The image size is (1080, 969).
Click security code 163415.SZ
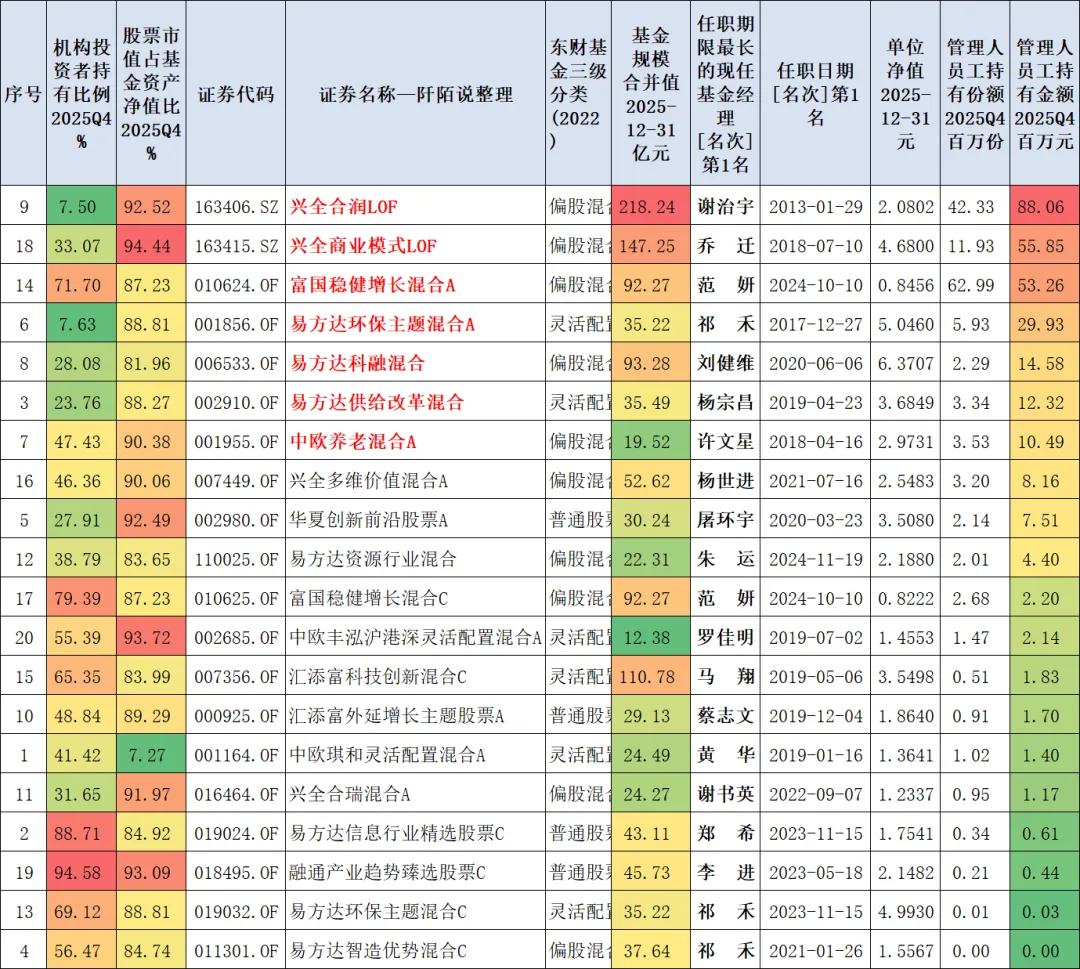click(x=236, y=246)
